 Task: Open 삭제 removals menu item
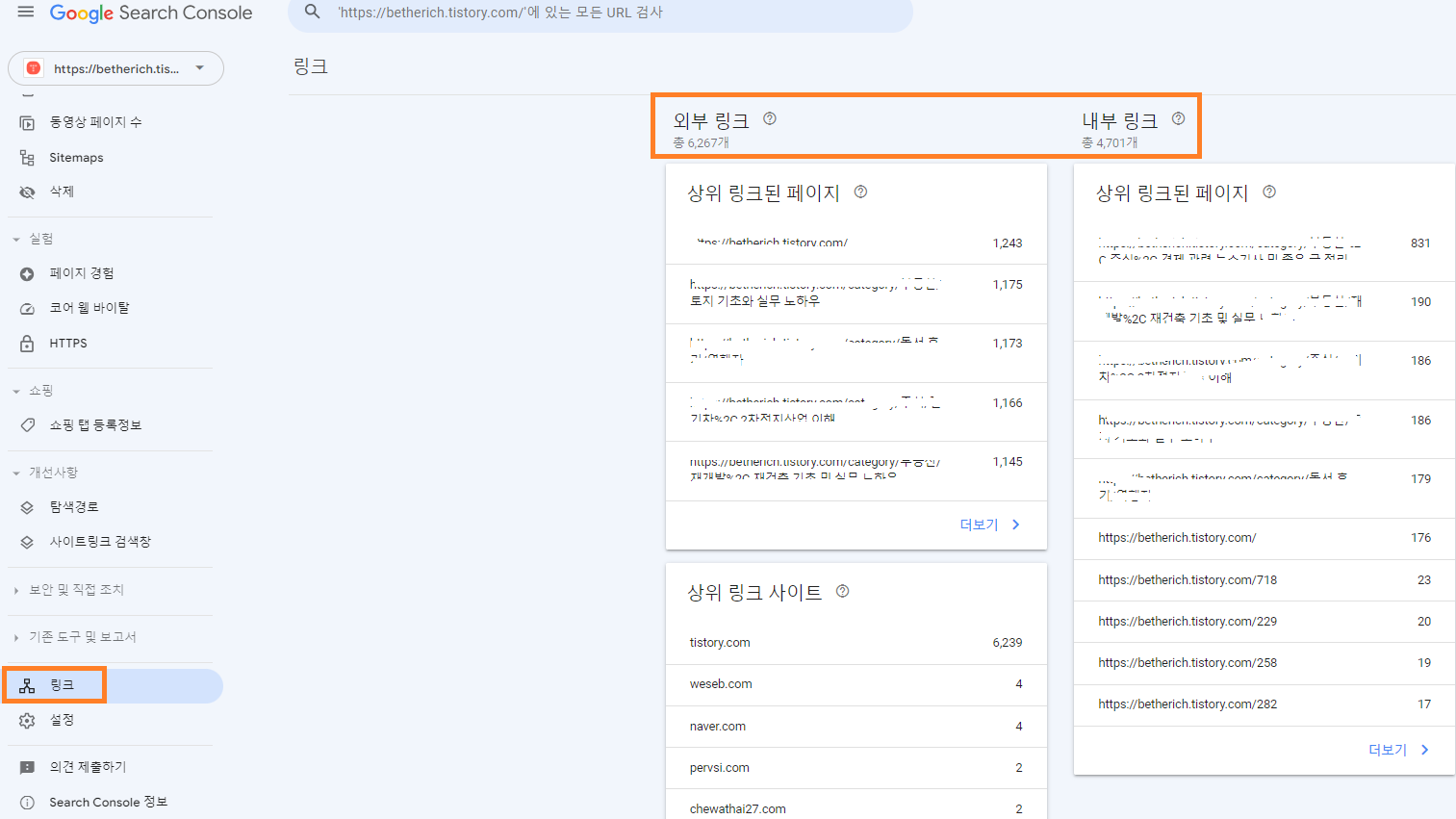(62, 192)
